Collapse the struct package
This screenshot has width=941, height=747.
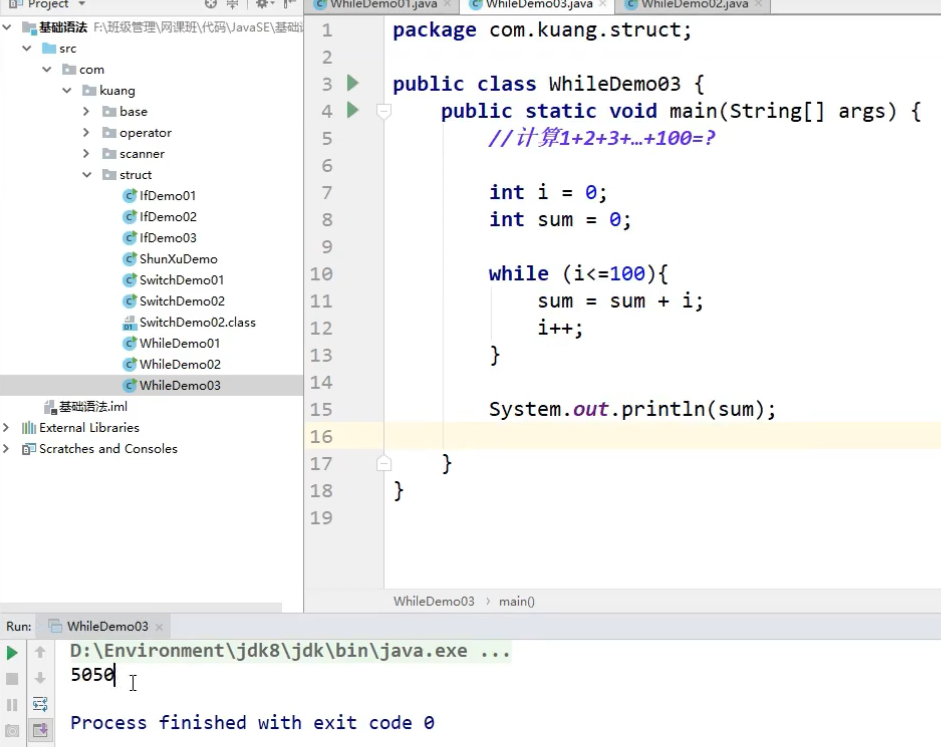point(87,175)
